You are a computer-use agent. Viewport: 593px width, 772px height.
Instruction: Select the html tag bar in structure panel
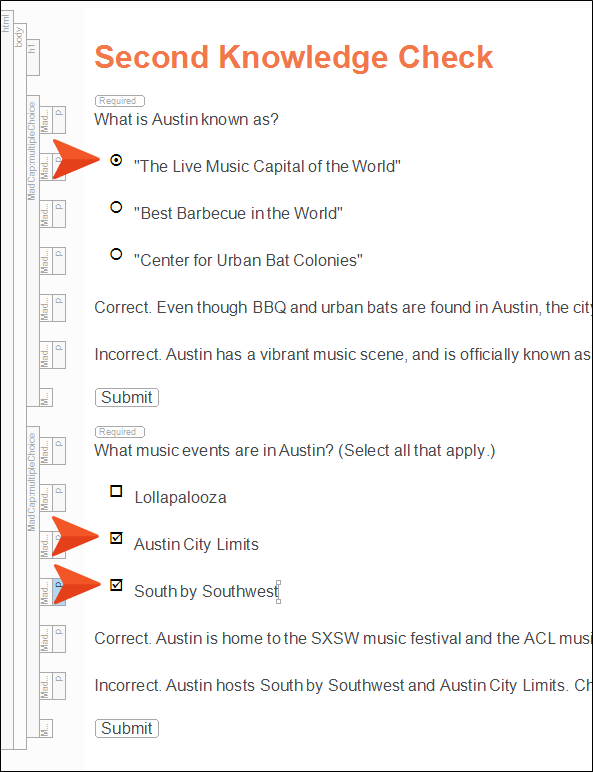(7, 379)
